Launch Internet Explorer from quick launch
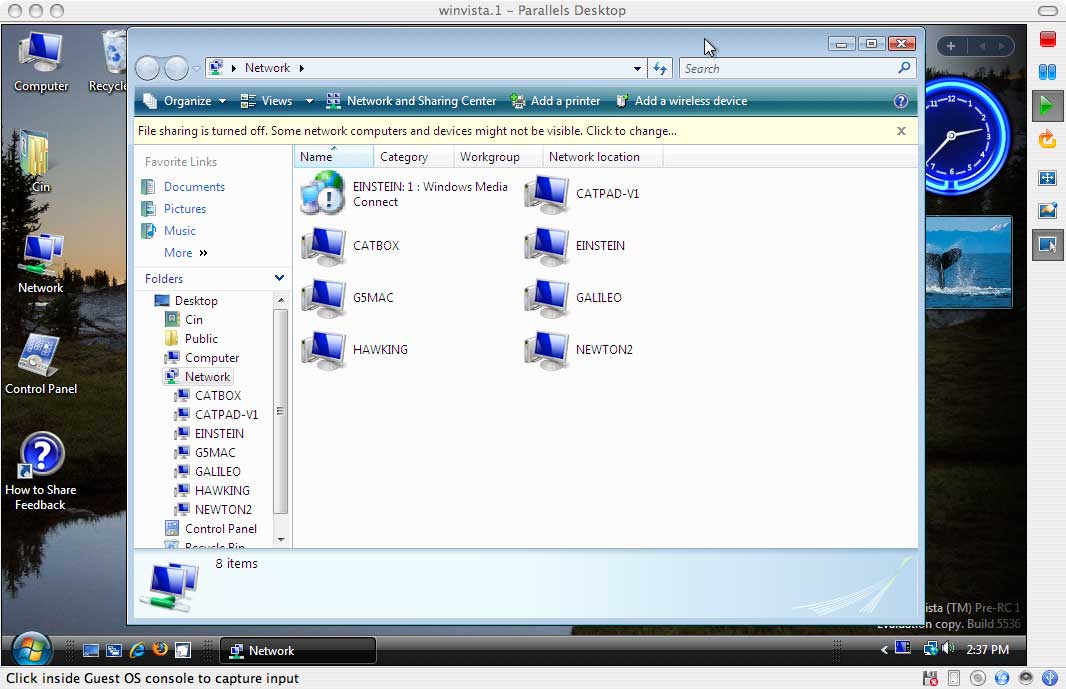1066x689 pixels. point(137,650)
